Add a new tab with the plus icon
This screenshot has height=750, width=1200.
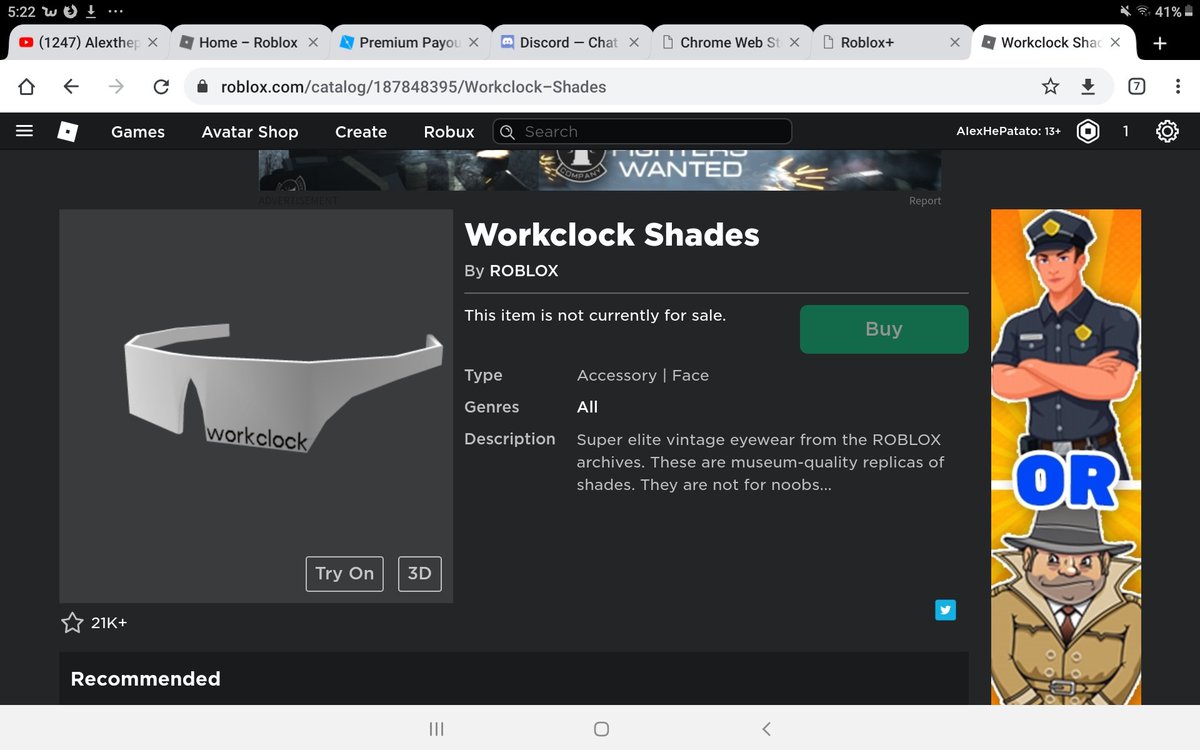(x=1160, y=43)
